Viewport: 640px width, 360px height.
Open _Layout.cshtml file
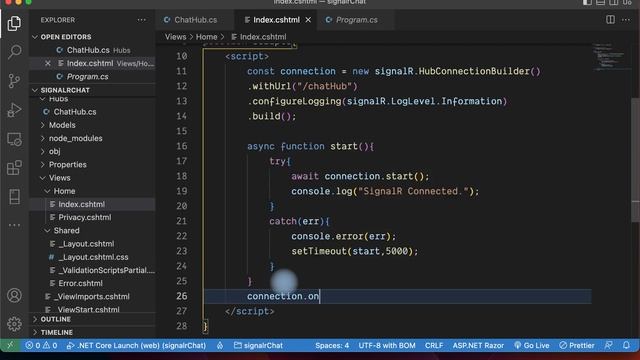pos(86,244)
